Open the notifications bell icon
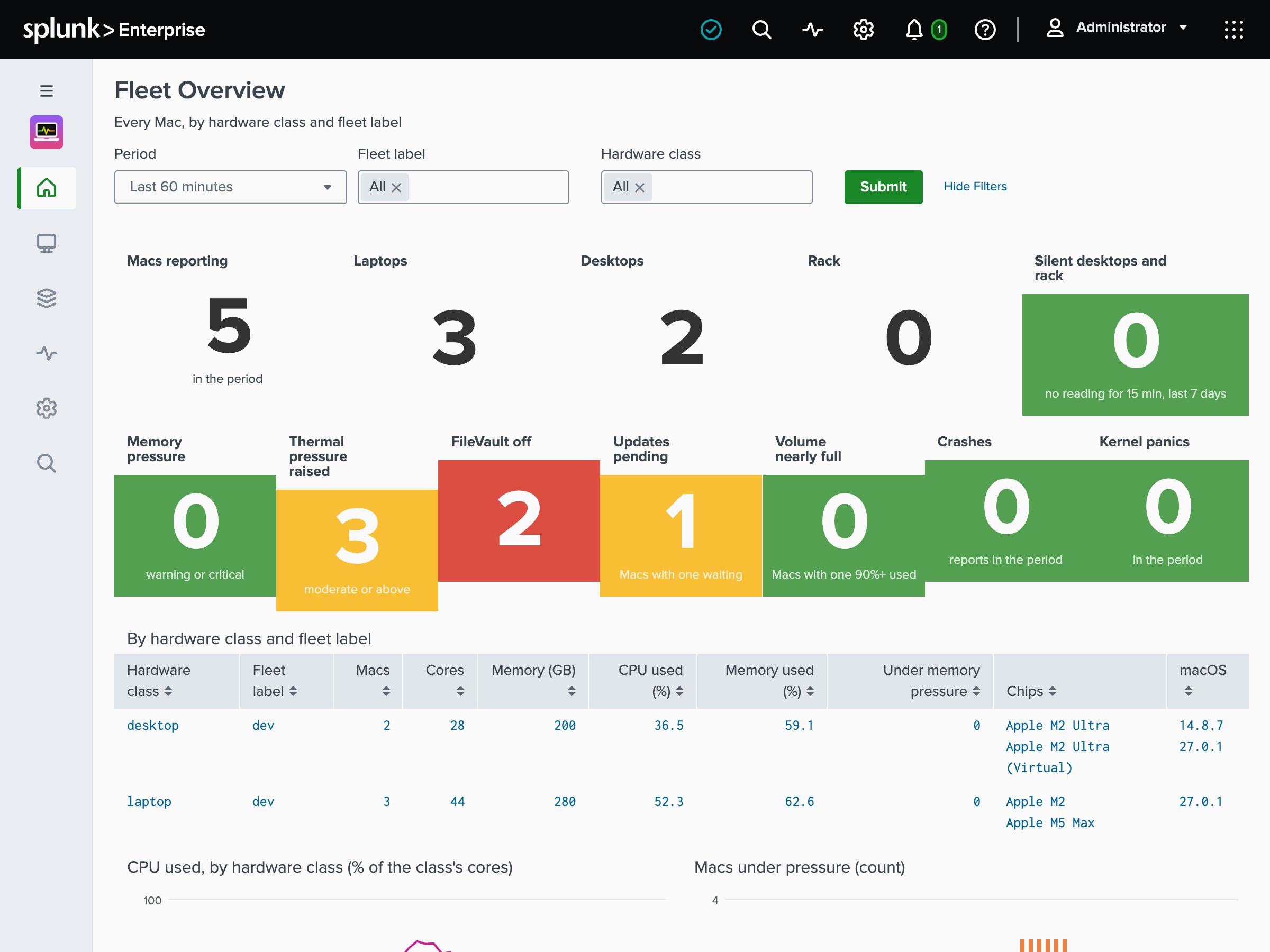Viewport: 1270px width, 952px height. (x=914, y=29)
